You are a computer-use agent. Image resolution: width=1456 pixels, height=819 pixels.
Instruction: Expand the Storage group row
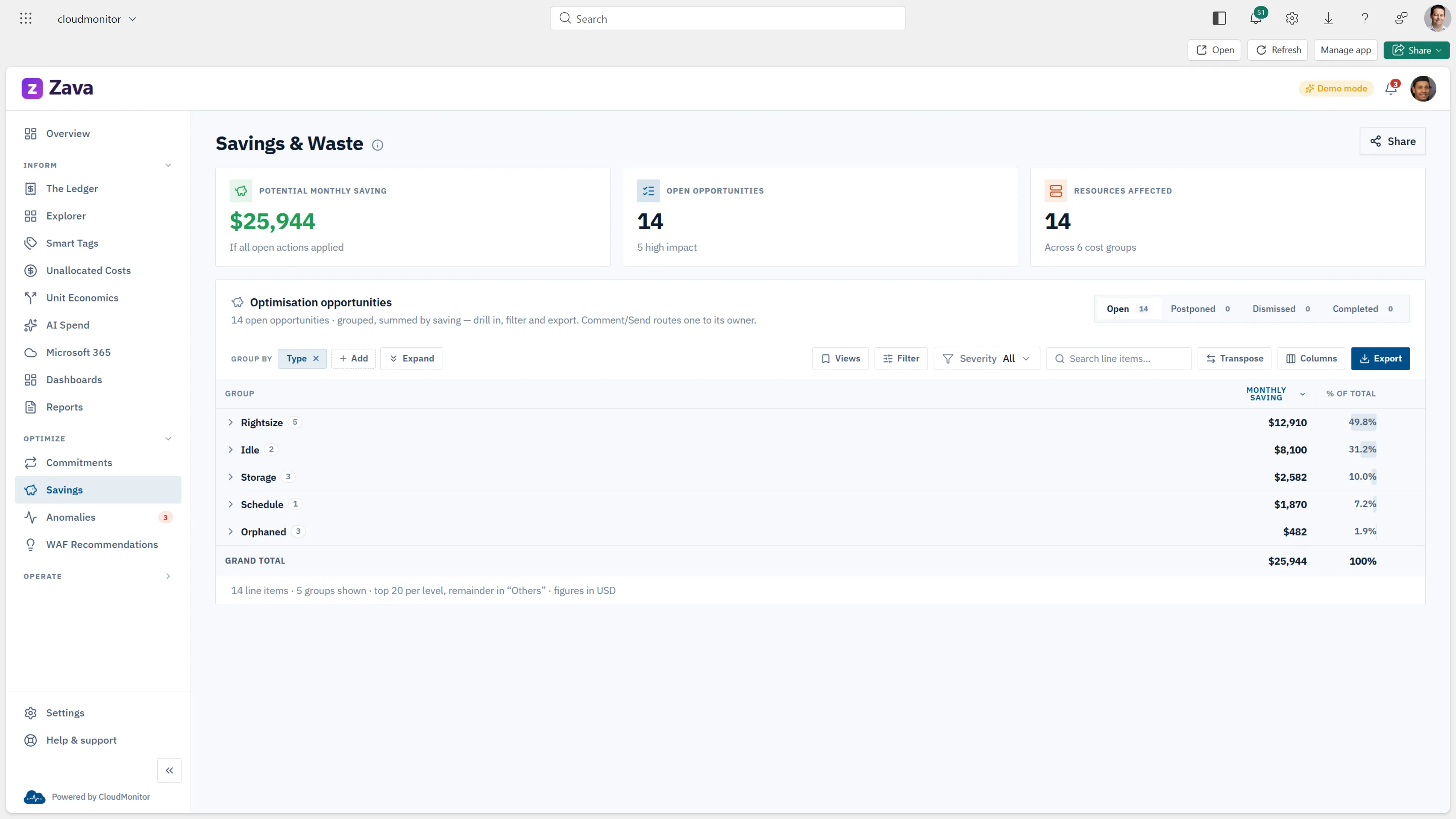[230, 477]
